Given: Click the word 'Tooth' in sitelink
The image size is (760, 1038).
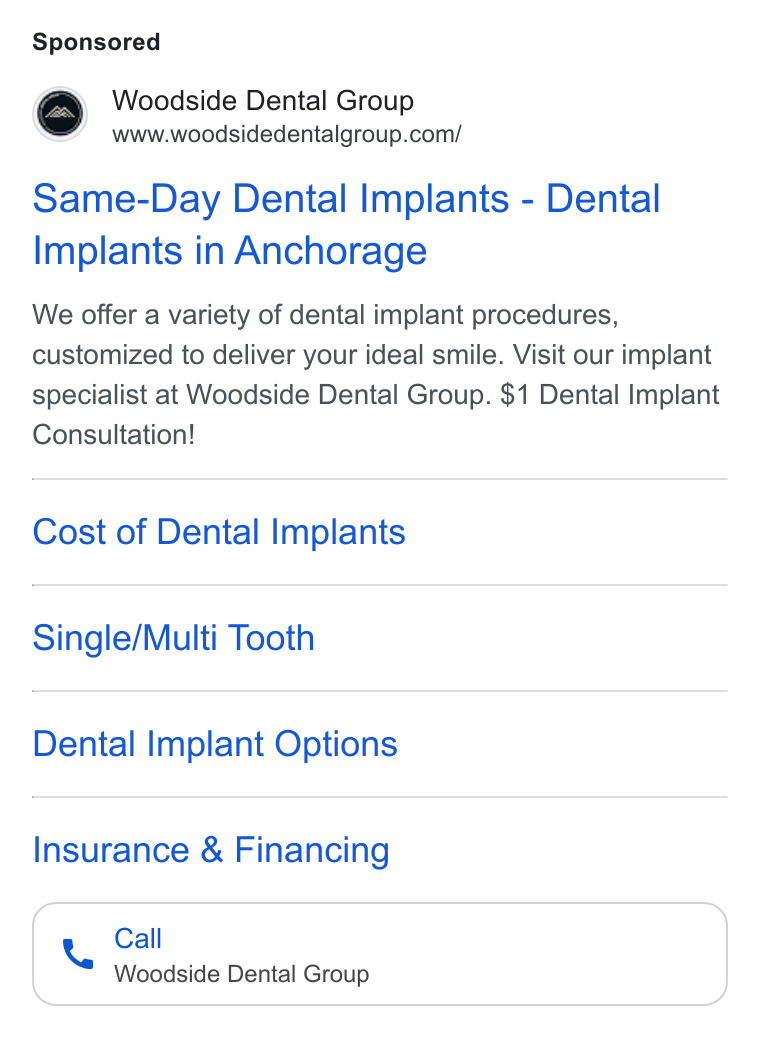Looking at the screenshot, I should click(x=271, y=638).
